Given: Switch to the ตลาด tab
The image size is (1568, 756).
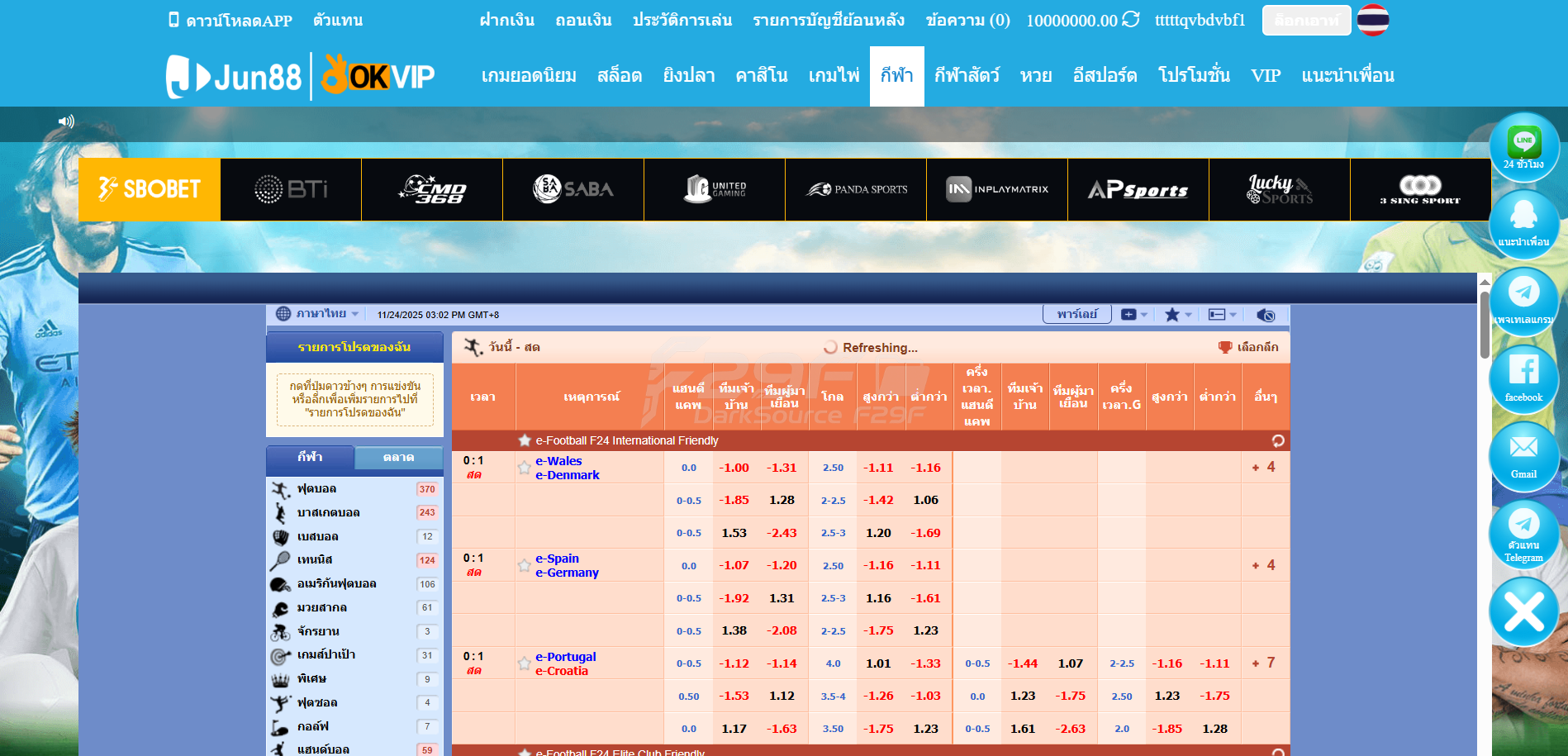Looking at the screenshot, I should click(x=398, y=457).
